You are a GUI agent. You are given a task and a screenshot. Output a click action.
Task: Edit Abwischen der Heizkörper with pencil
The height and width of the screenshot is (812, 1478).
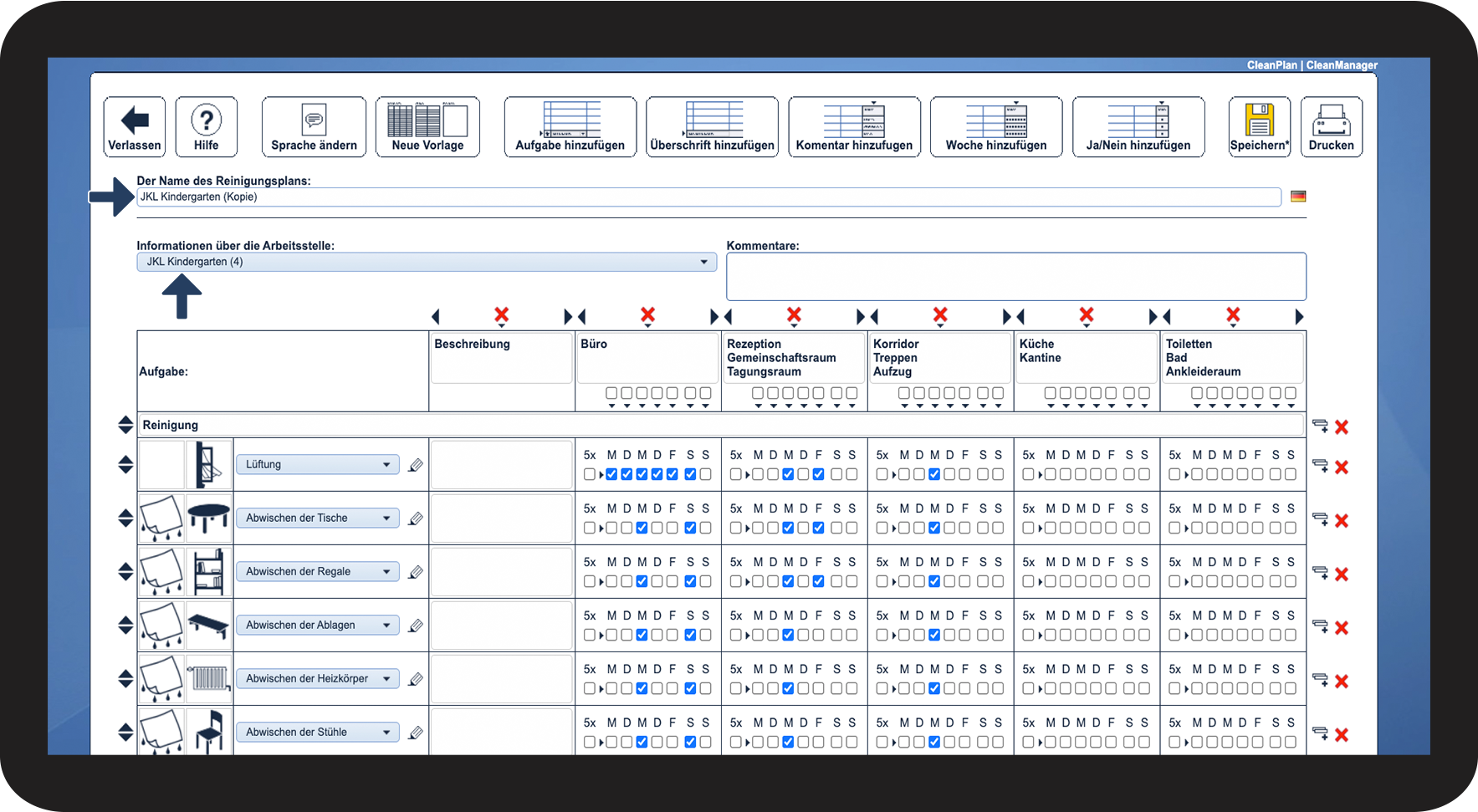[416, 679]
